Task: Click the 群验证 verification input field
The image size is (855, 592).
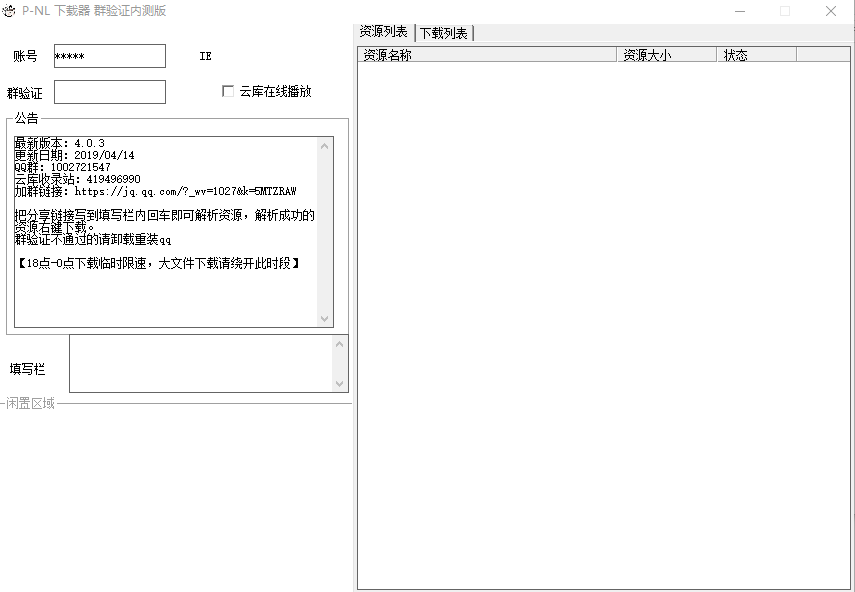Action: [x=110, y=91]
